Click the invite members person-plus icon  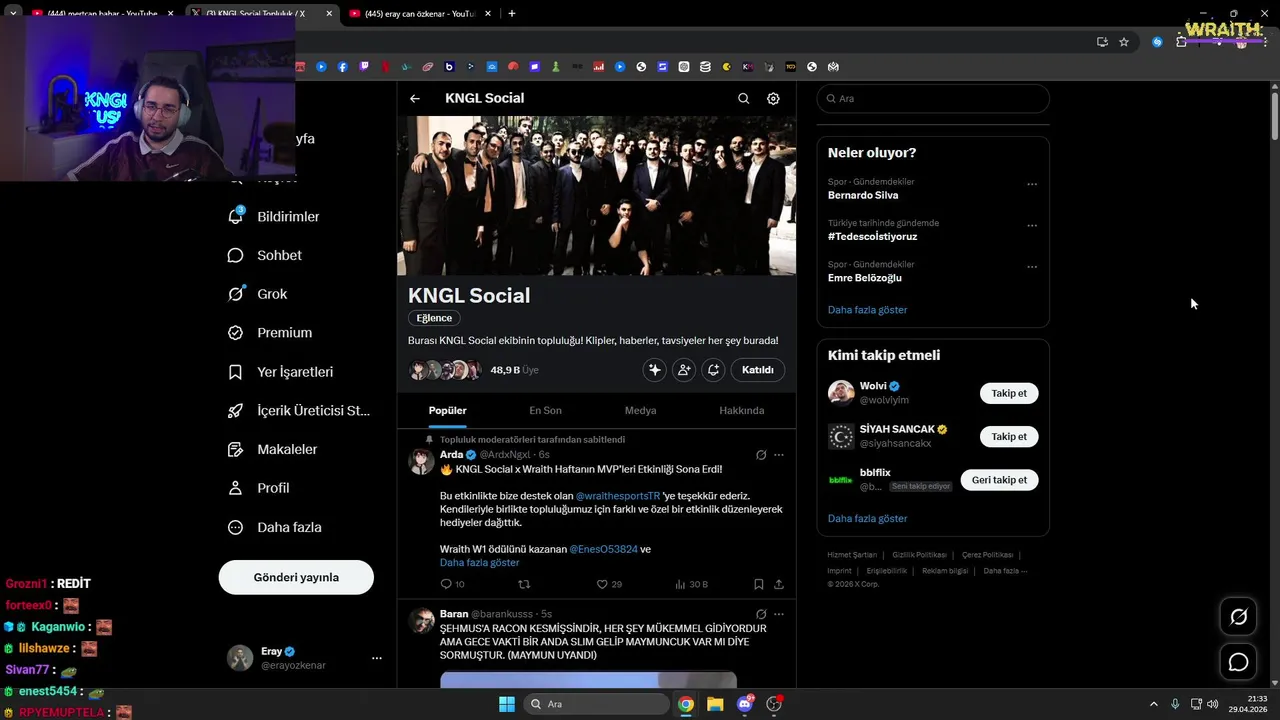click(x=684, y=370)
